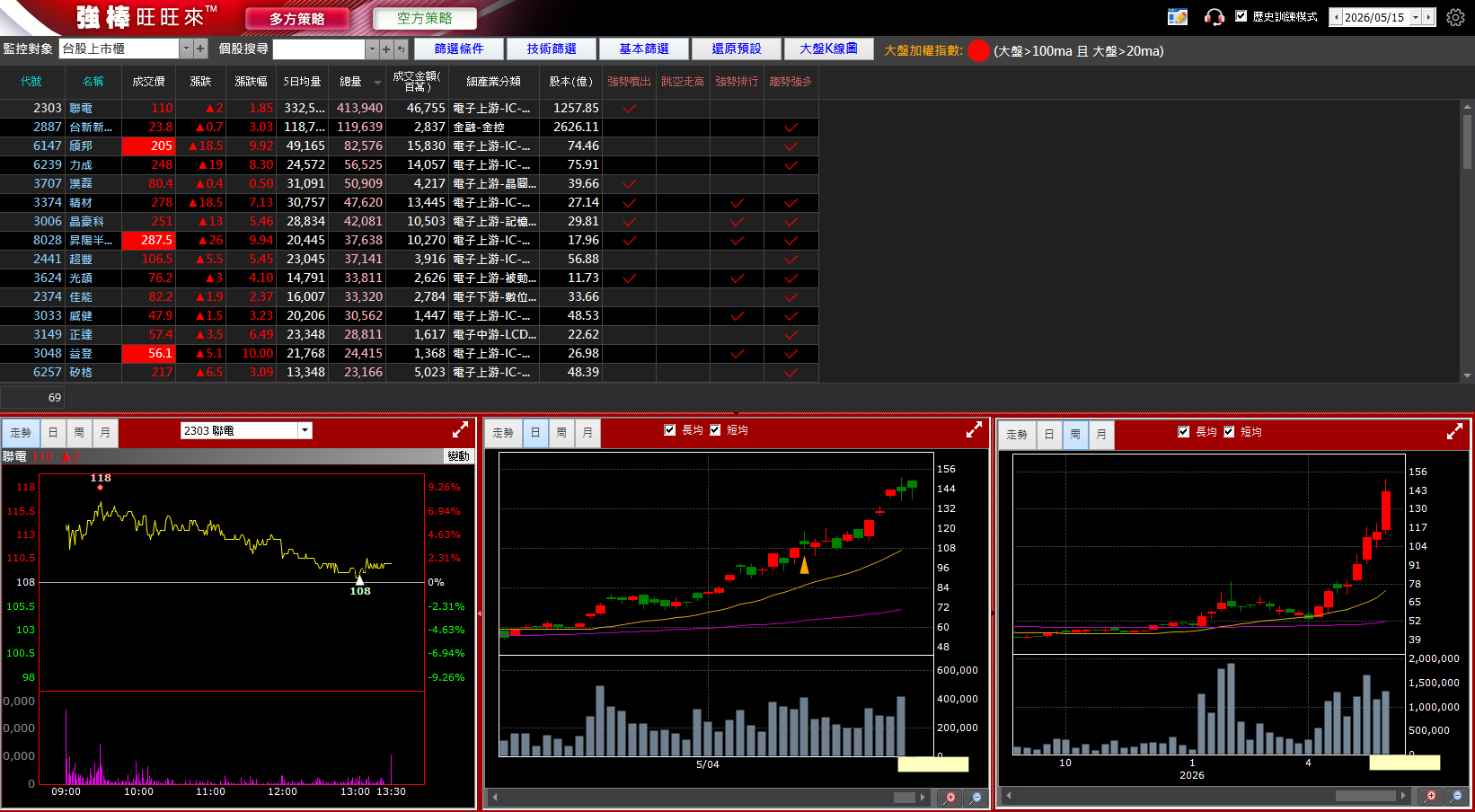Open the 監控對象 dropdown arrow
The image size is (1475, 812).
[187, 49]
